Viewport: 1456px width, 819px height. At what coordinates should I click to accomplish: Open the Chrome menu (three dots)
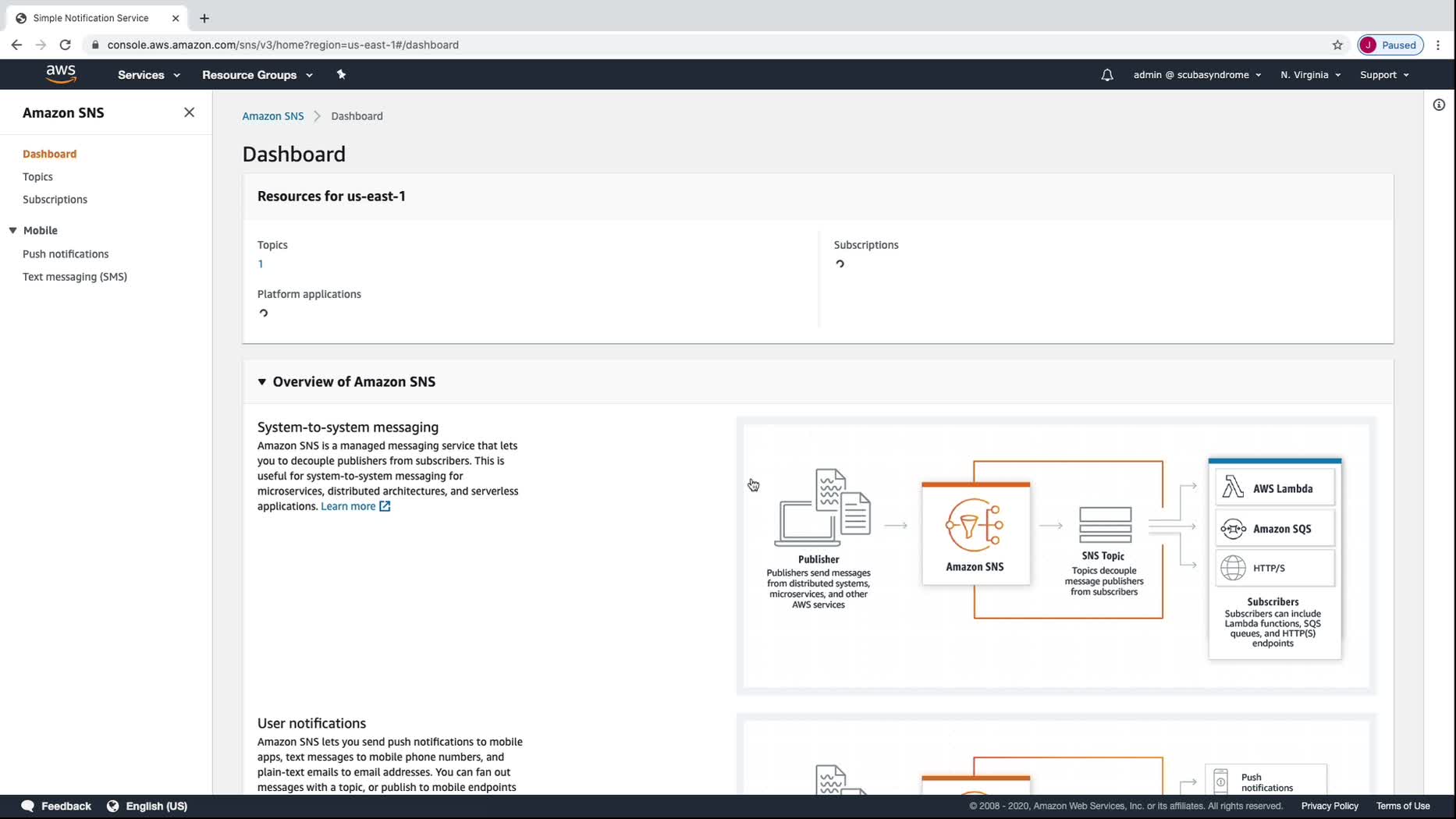(1438, 45)
